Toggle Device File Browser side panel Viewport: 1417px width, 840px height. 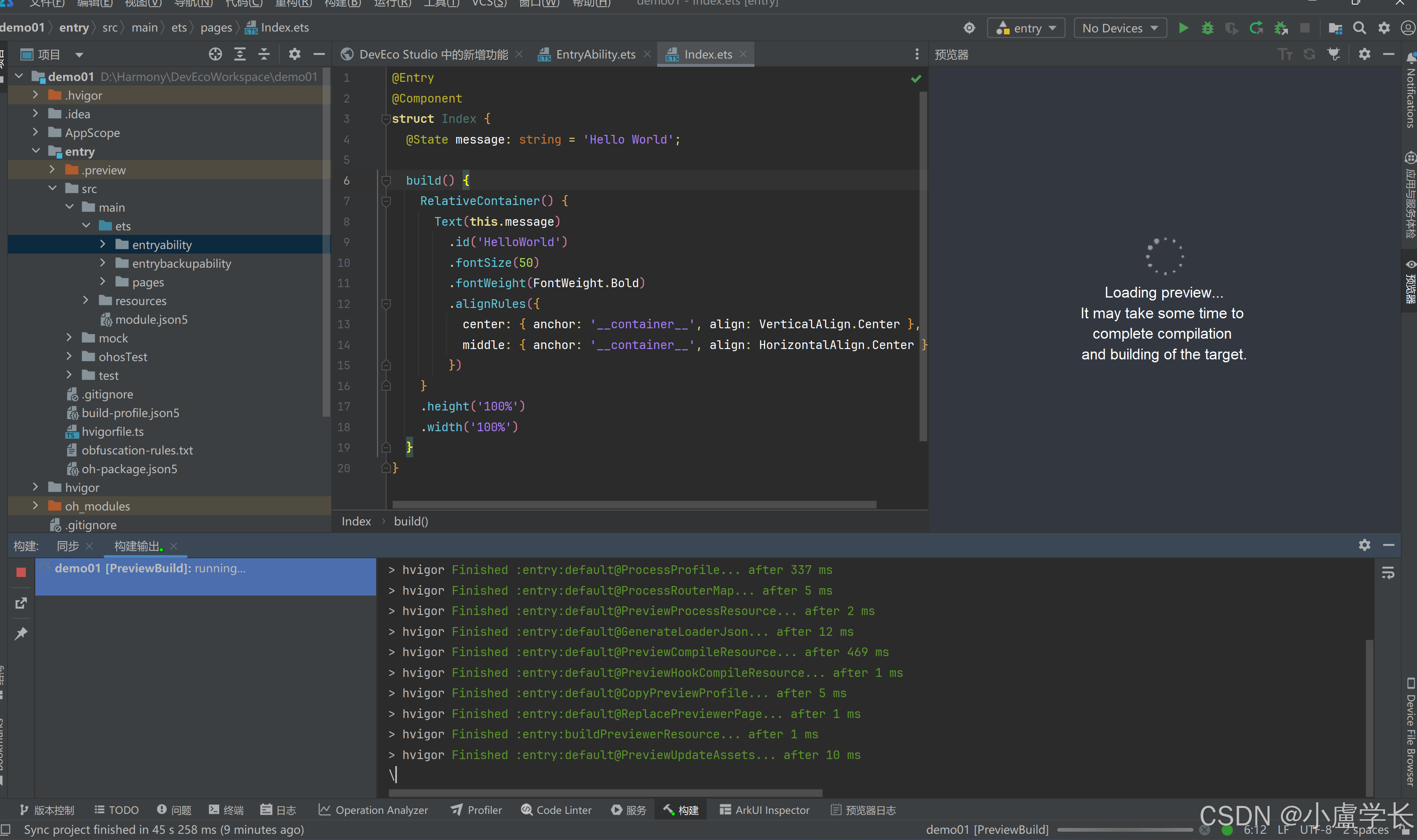(1410, 731)
